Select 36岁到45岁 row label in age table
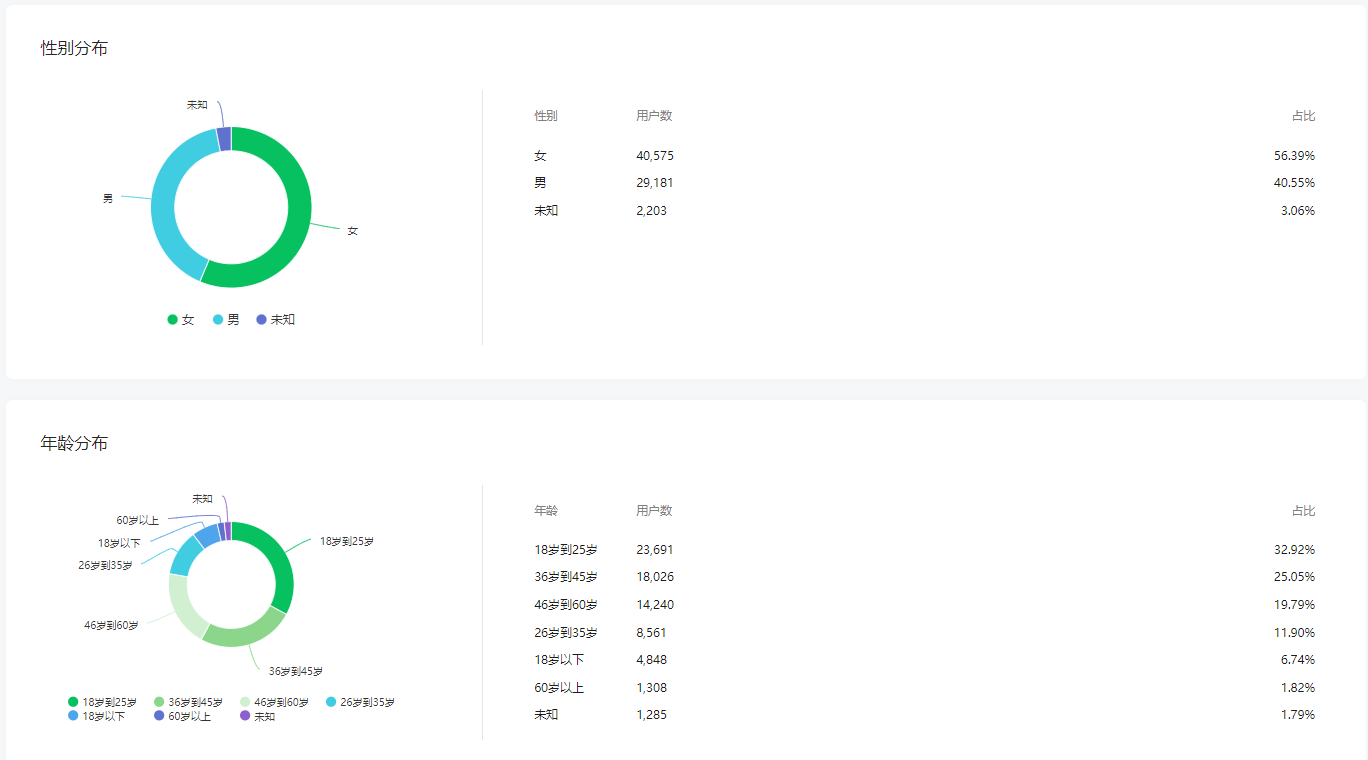Viewport: 1368px width, 760px height. (x=566, y=577)
